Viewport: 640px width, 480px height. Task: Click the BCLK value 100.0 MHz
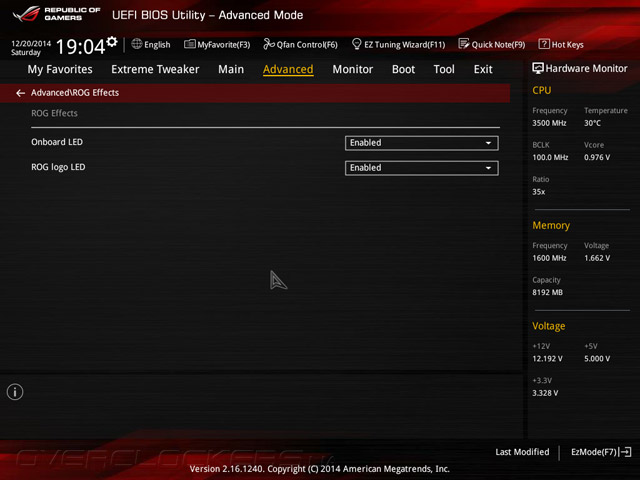[550, 158]
